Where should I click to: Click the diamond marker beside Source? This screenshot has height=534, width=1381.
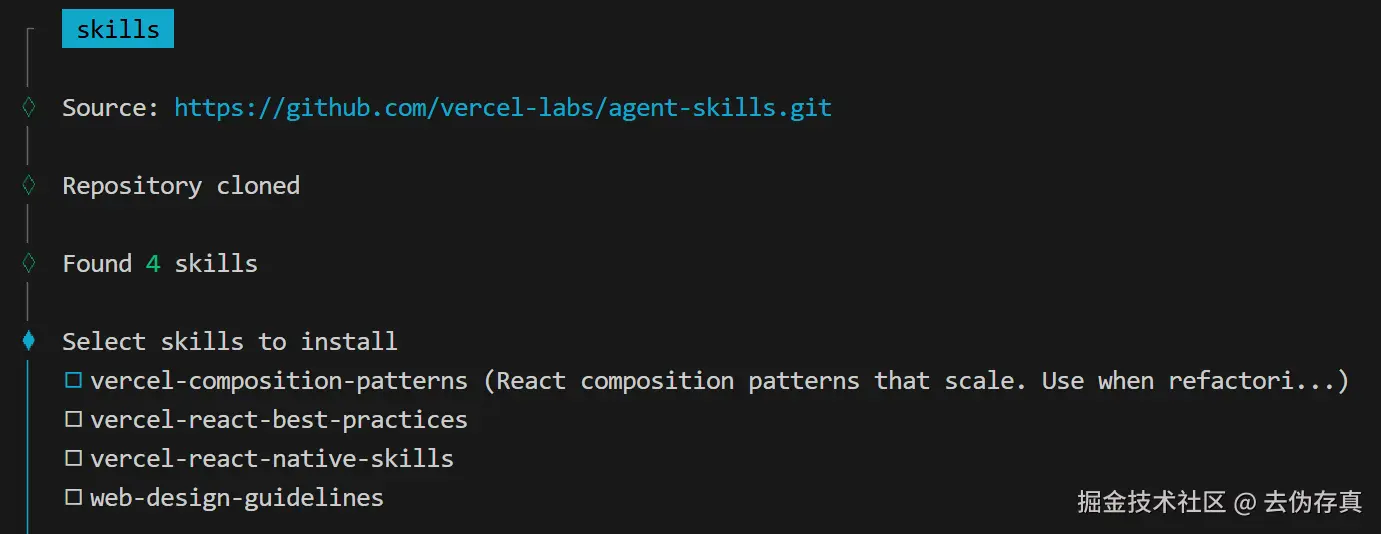[x=29, y=107]
